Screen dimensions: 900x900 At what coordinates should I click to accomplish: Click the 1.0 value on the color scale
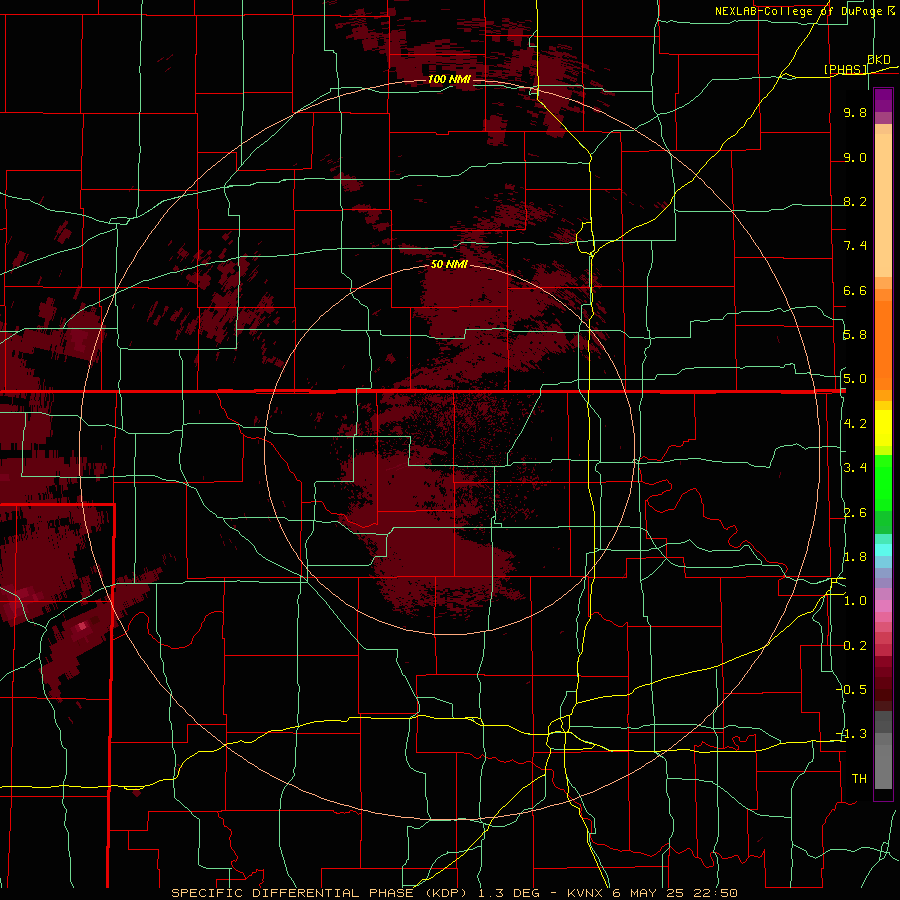tap(855, 601)
